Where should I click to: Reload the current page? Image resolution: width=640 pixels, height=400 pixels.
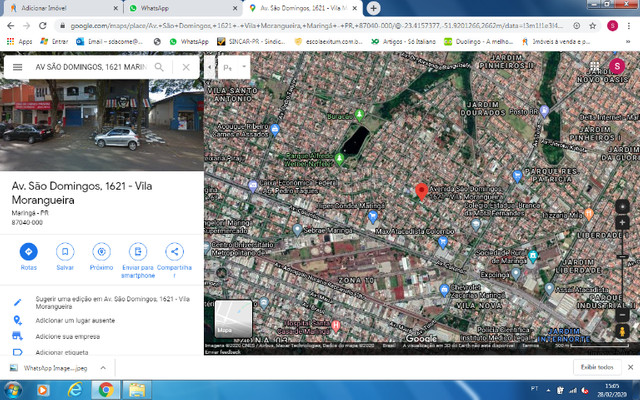(x=42, y=26)
